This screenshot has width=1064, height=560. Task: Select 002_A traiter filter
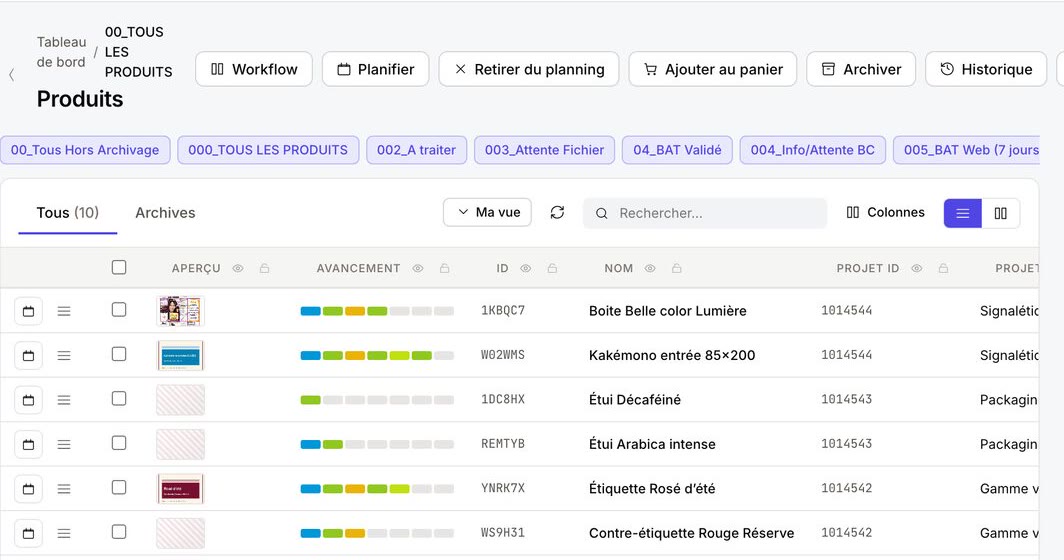tap(417, 150)
